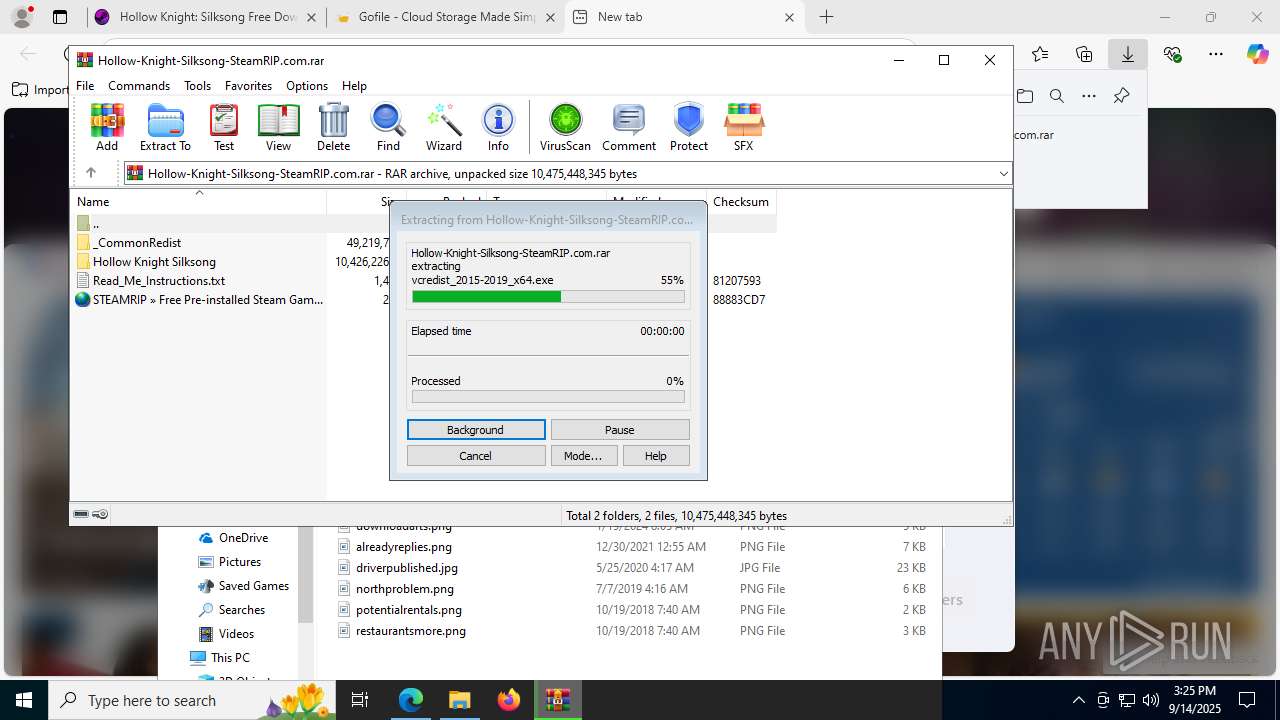Click the Protect shield icon
1280x720 pixels.
coord(689,127)
